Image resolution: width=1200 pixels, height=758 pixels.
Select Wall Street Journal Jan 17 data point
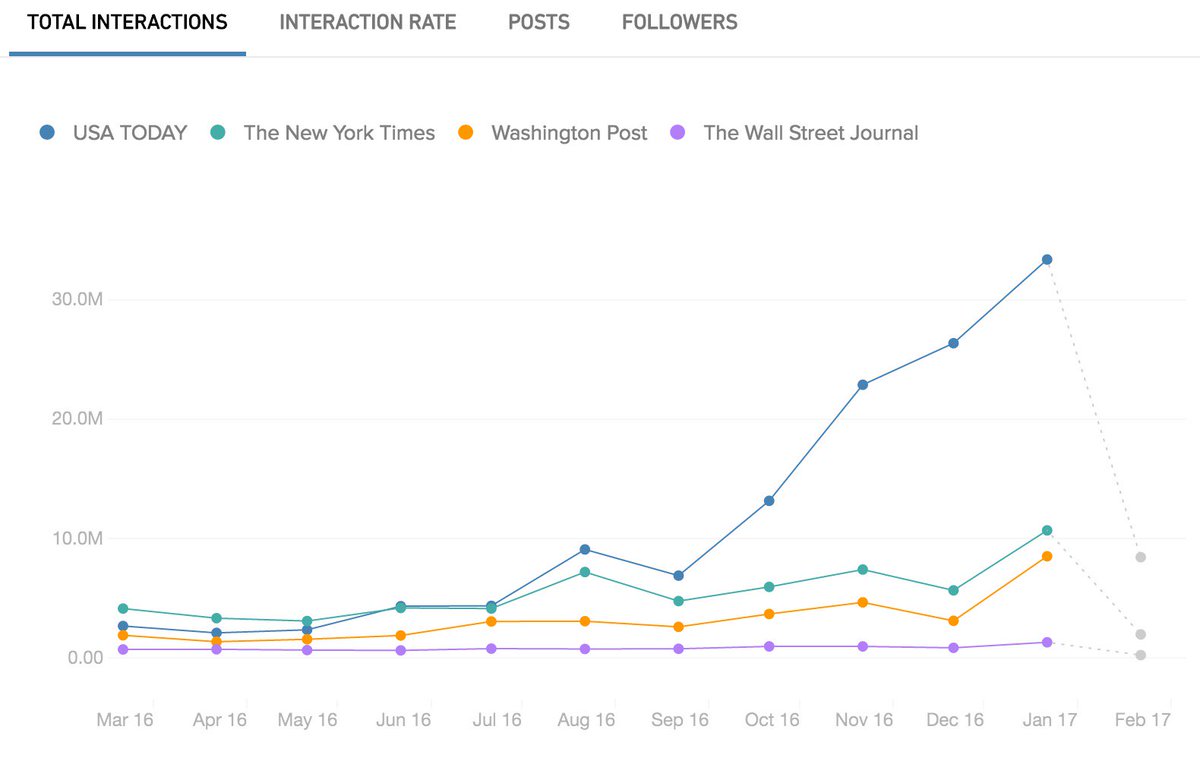(x=1047, y=642)
